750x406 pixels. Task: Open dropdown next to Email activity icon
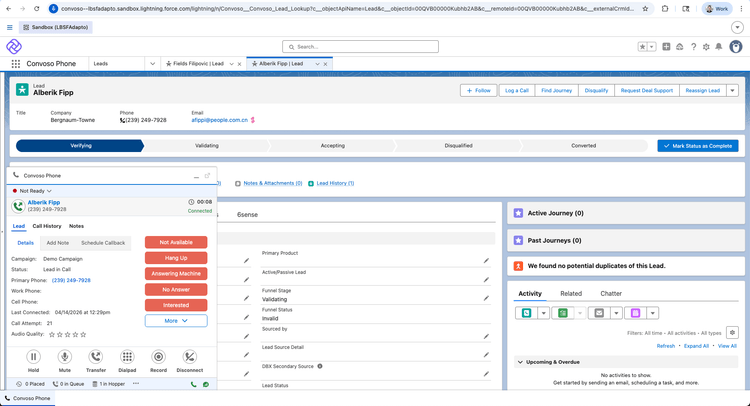point(616,313)
